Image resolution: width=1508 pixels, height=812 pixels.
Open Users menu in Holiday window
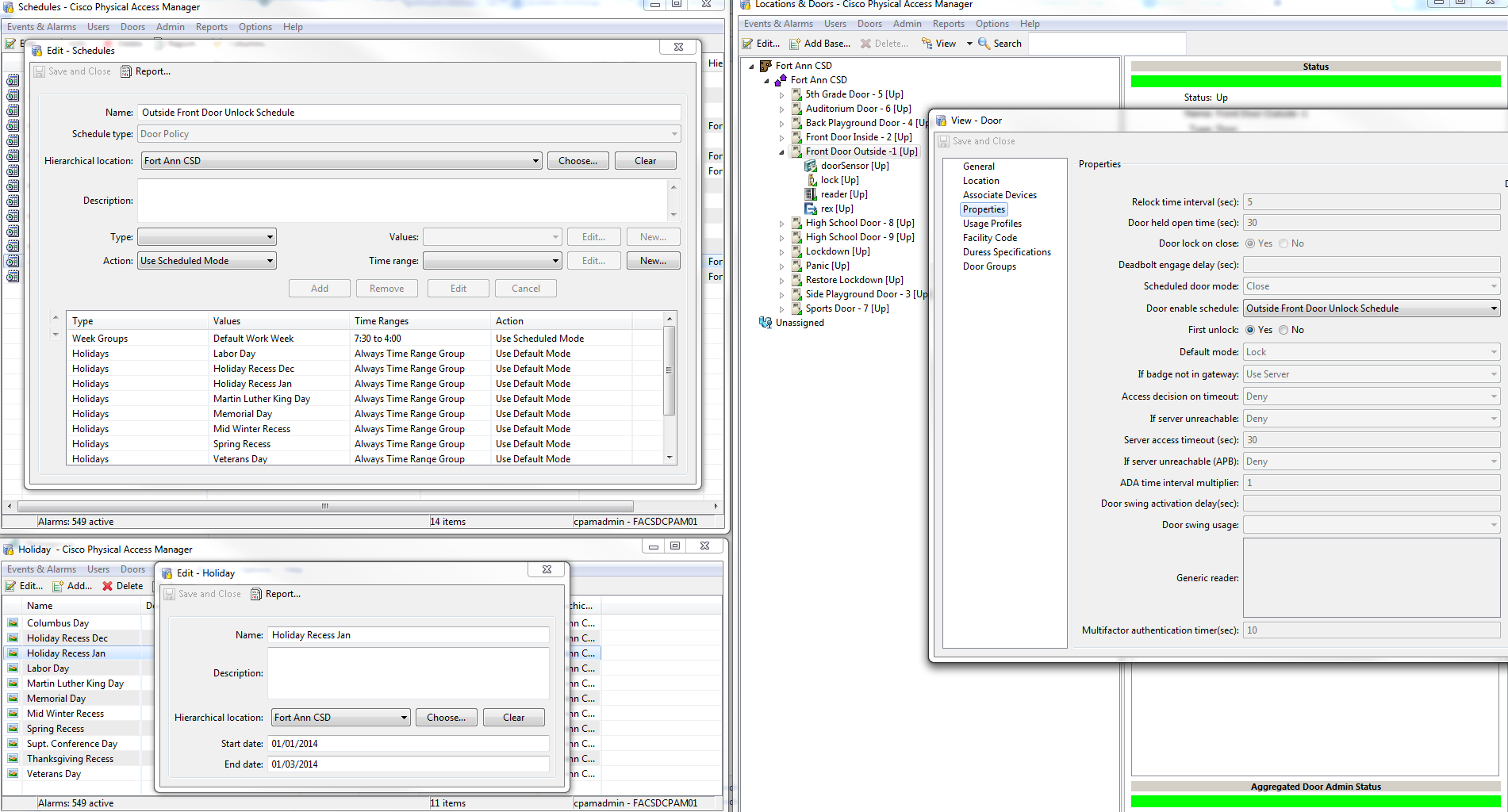coord(98,569)
